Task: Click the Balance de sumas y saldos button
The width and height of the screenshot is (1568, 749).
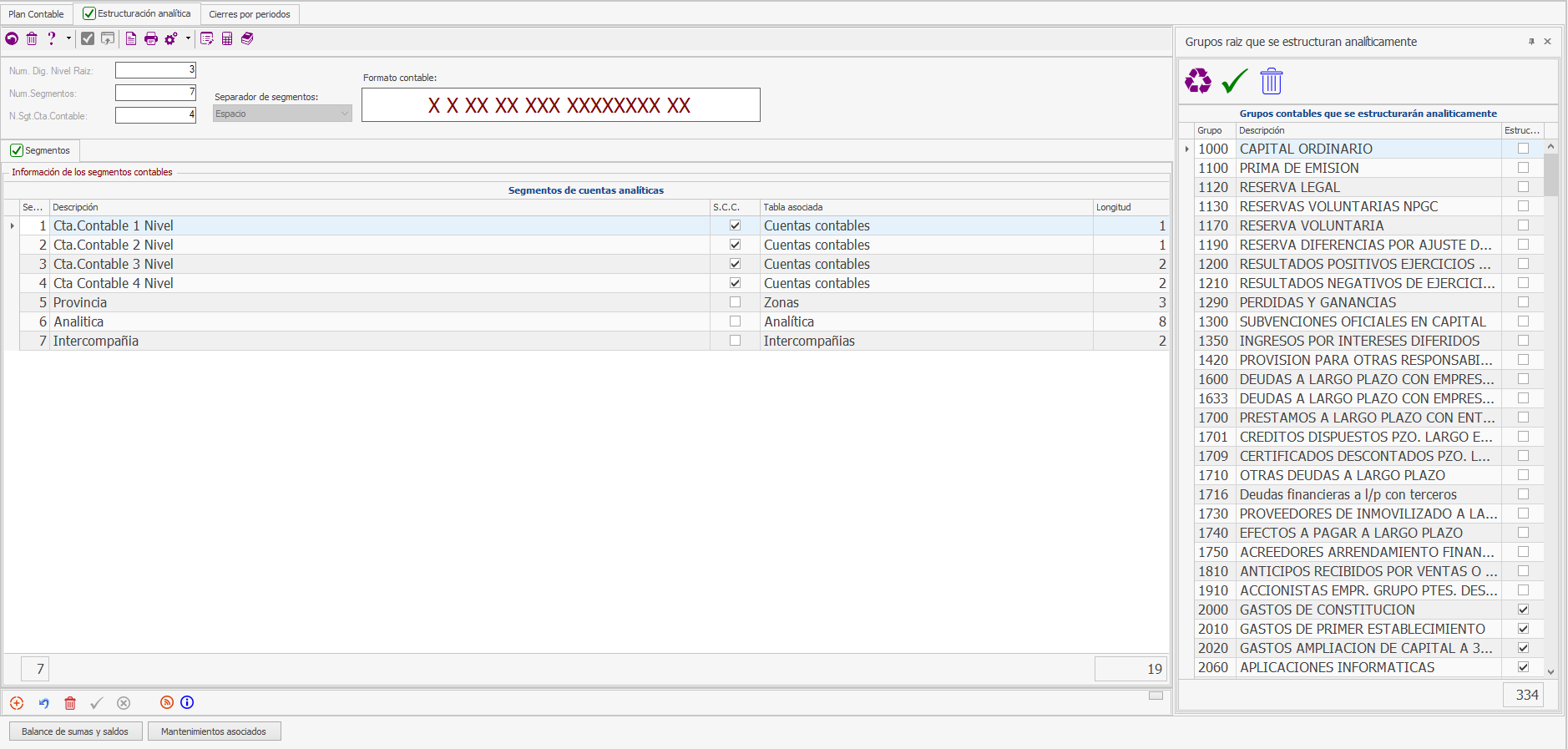Action: (75, 731)
